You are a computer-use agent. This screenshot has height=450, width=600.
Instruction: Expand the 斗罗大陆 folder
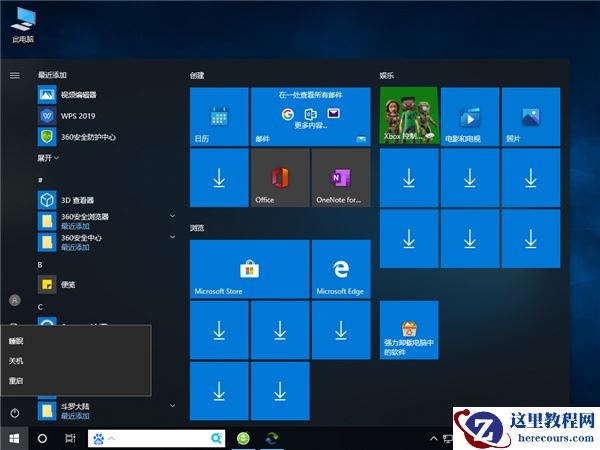(x=172, y=406)
